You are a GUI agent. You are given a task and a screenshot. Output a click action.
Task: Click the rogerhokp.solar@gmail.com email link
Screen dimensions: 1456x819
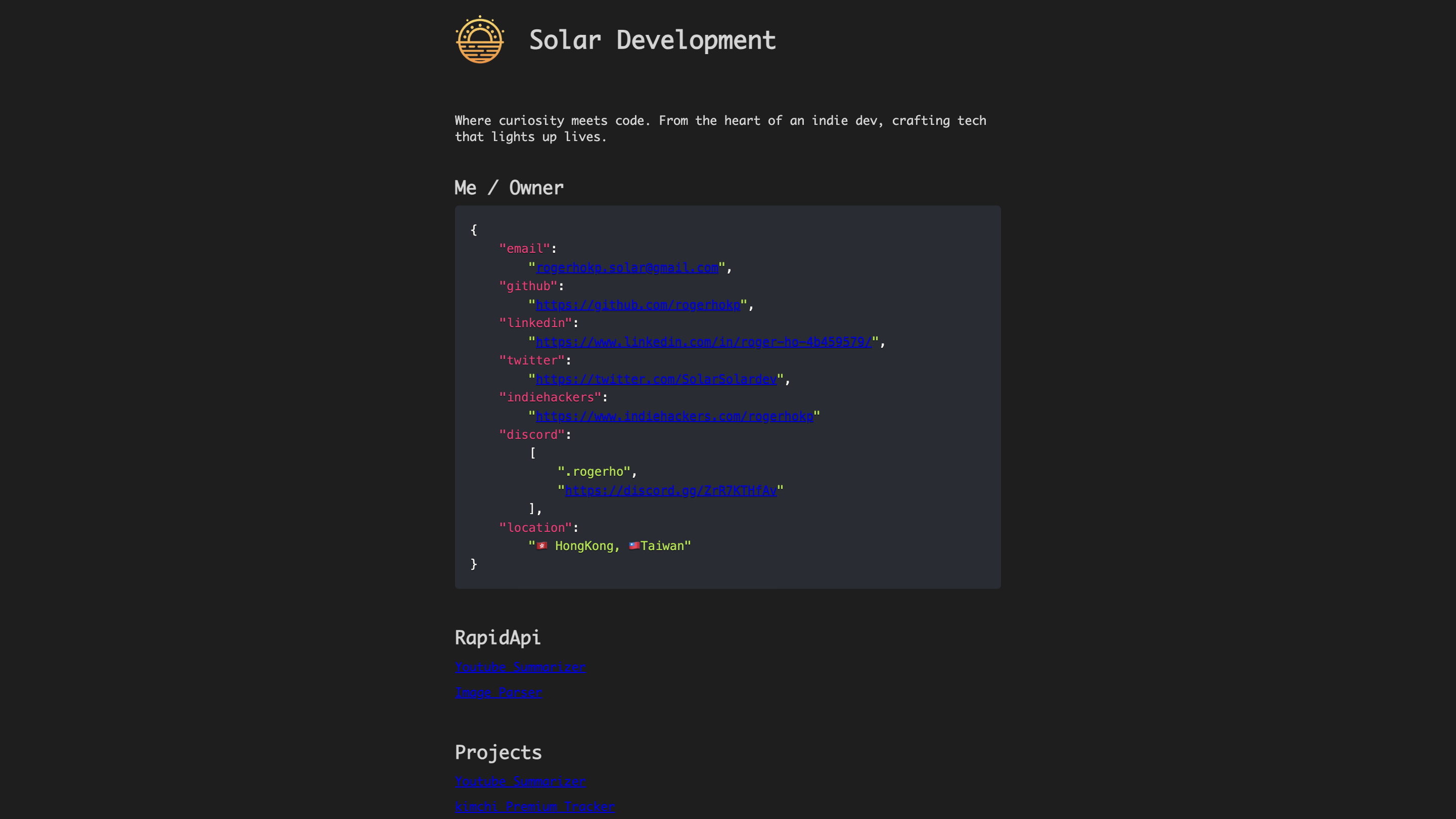tap(626, 267)
